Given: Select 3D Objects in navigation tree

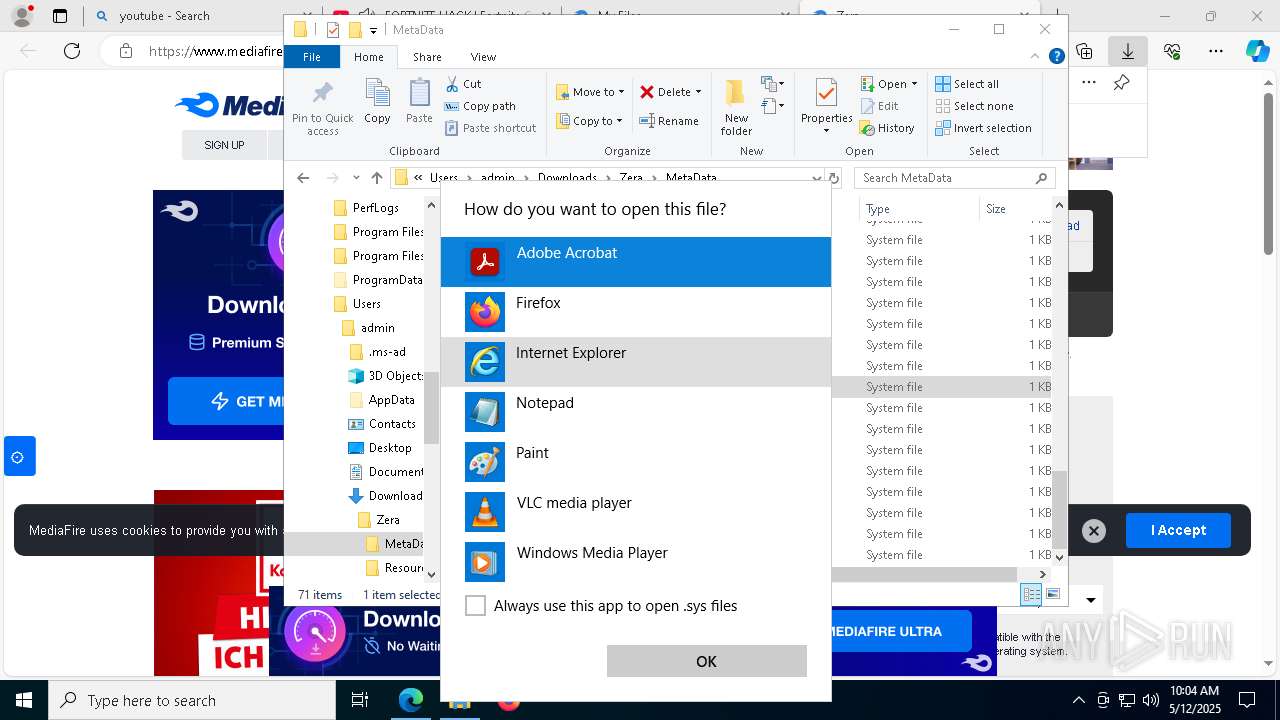Looking at the screenshot, I should click(385, 376).
